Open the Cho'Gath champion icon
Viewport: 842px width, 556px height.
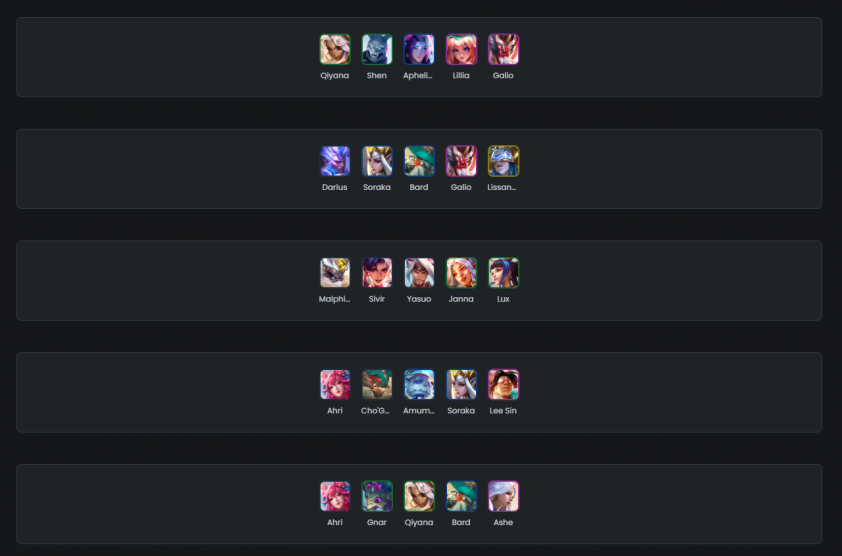tap(376, 385)
